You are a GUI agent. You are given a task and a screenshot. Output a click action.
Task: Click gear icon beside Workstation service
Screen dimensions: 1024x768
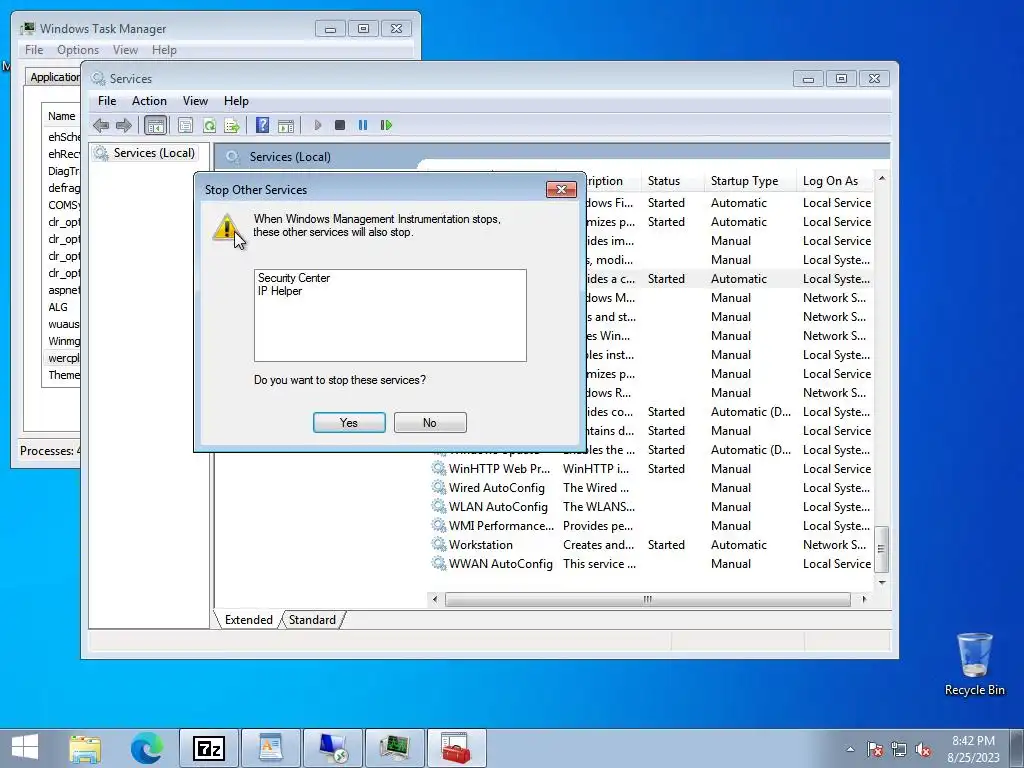pos(438,544)
